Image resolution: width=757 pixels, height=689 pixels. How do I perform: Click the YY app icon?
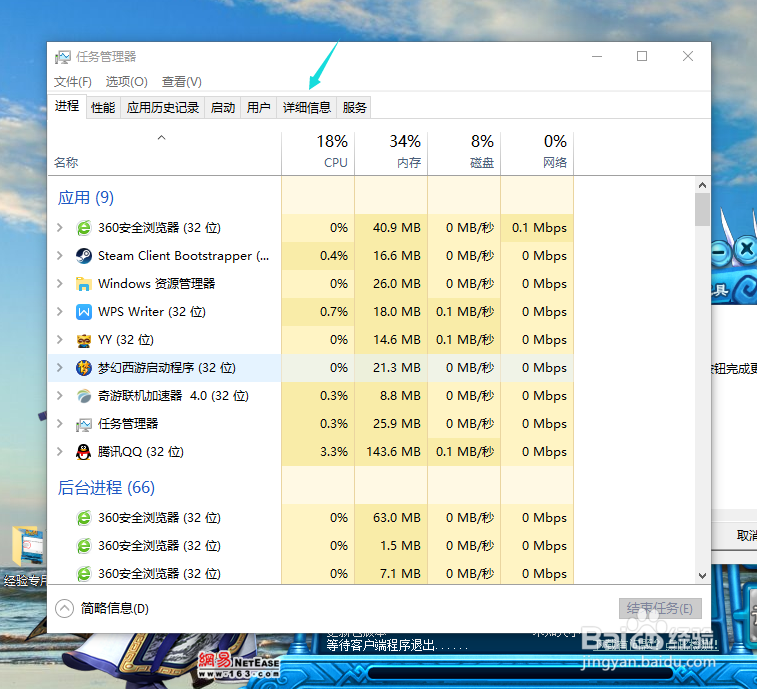[84, 340]
